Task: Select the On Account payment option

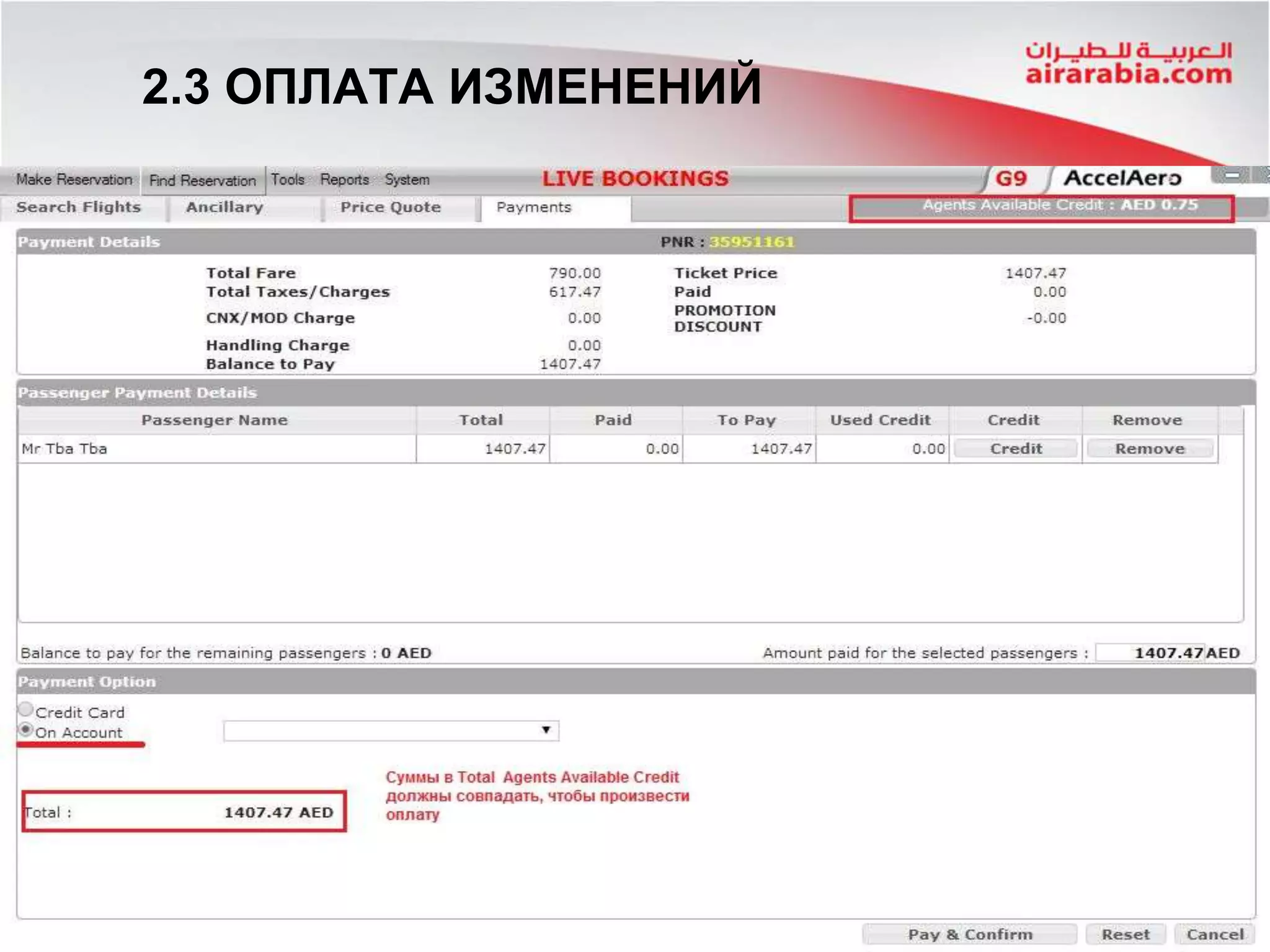Action: [26, 730]
